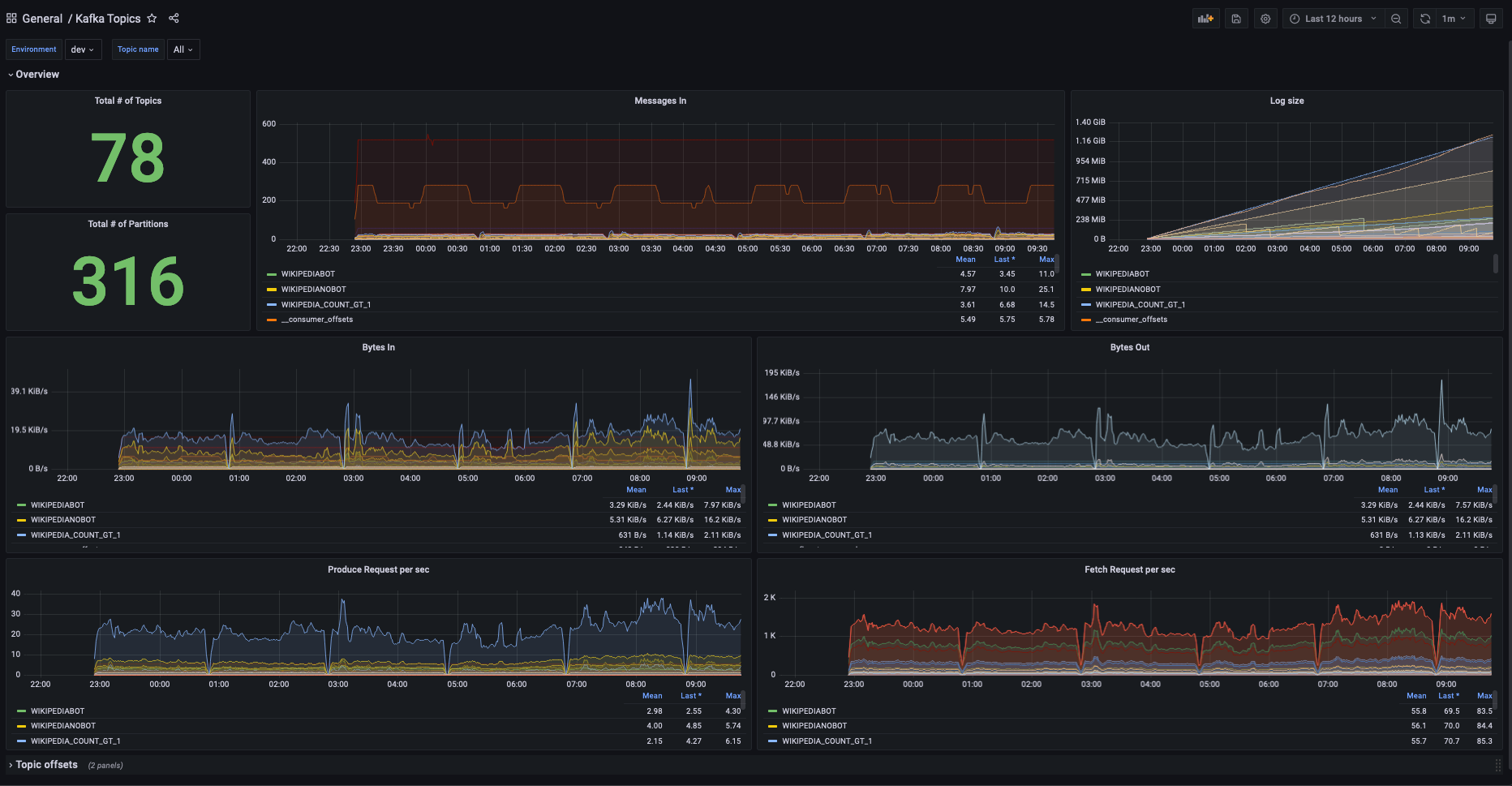Toggle WIKIPEDIABOT series in Produce Request legend
Viewport: 1512px width, 786px height.
(x=58, y=711)
